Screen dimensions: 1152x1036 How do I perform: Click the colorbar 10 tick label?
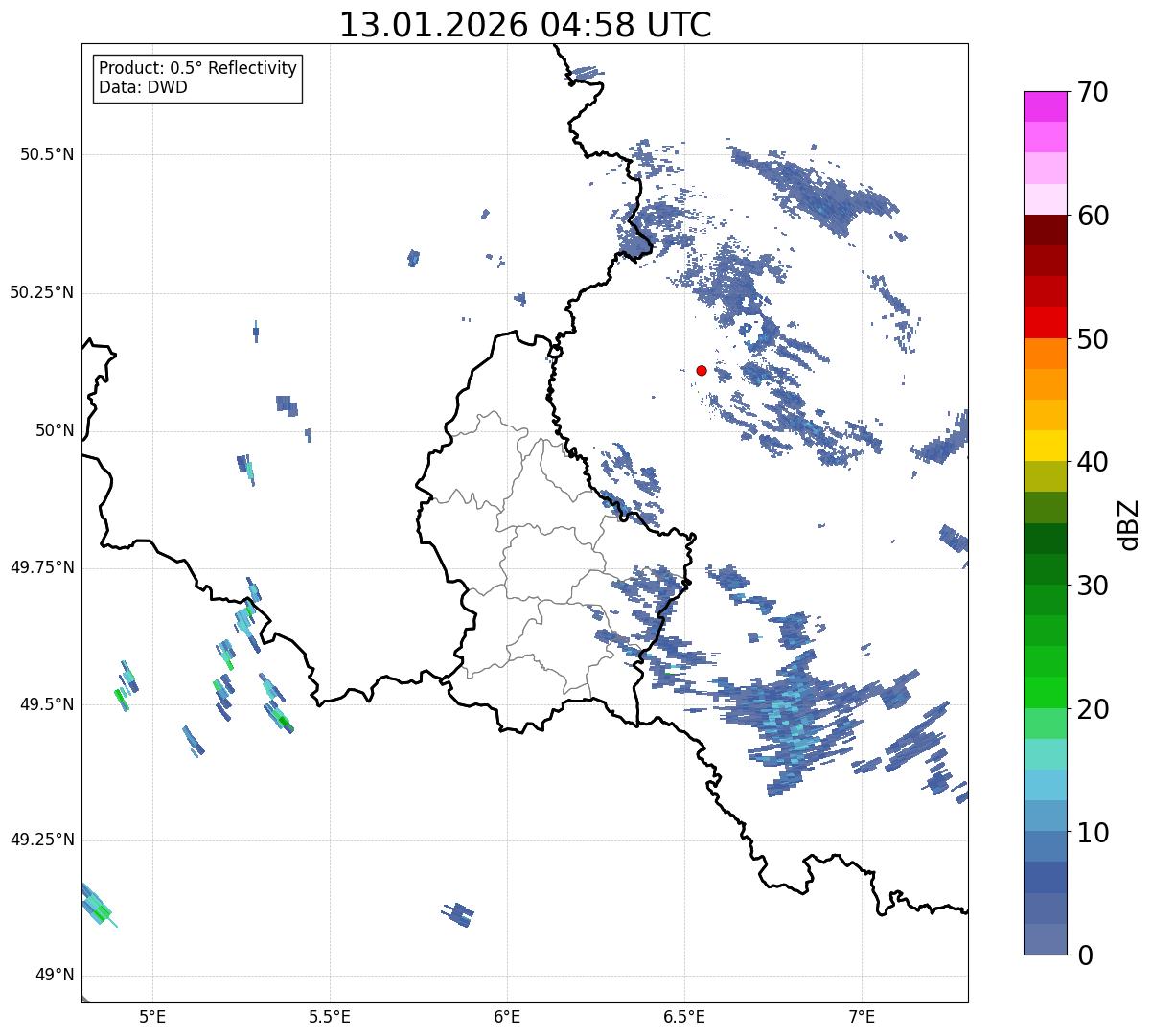tap(1093, 832)
